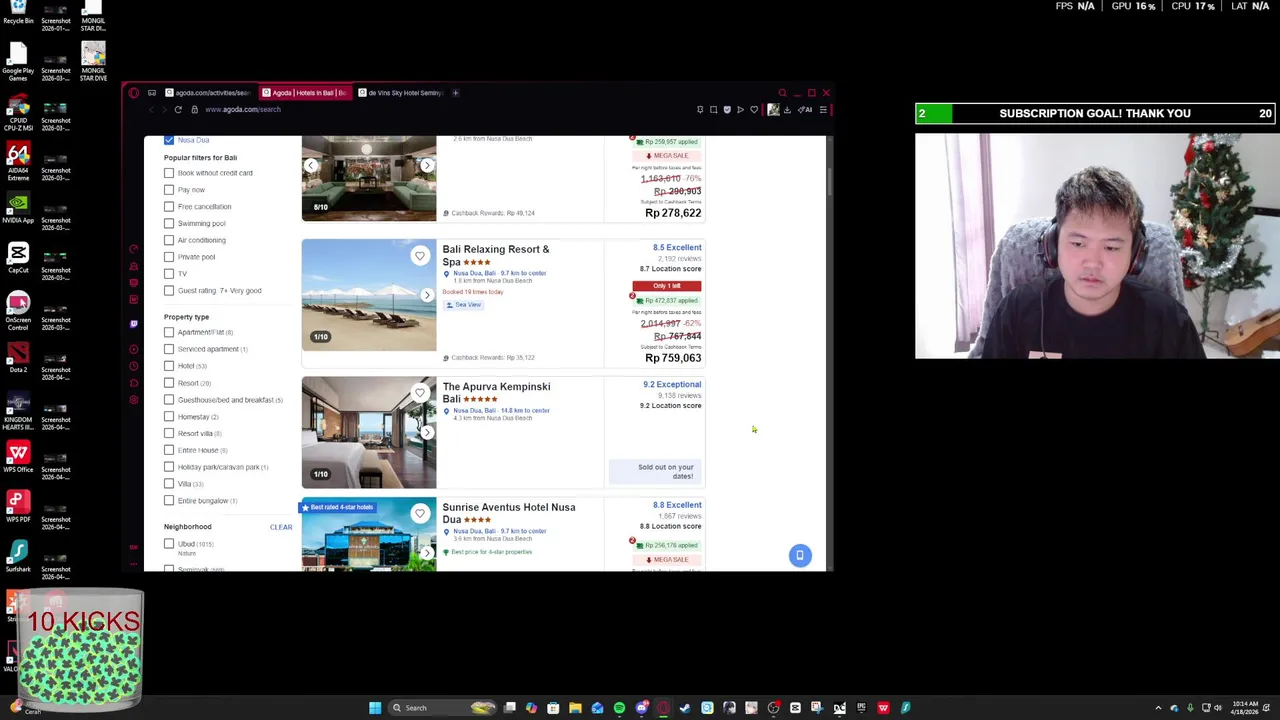This screenshot has height=720, width=1280.
Task: Enable the Private pool filter
Action: click(169, 257)
